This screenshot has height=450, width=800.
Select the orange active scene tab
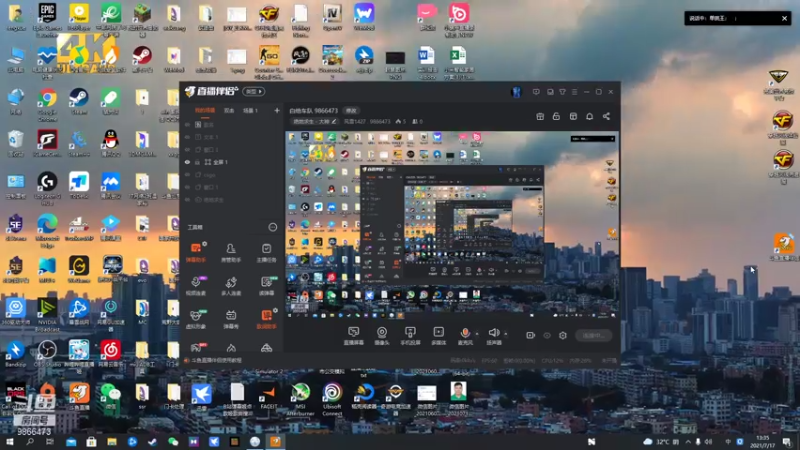(205, 111)
